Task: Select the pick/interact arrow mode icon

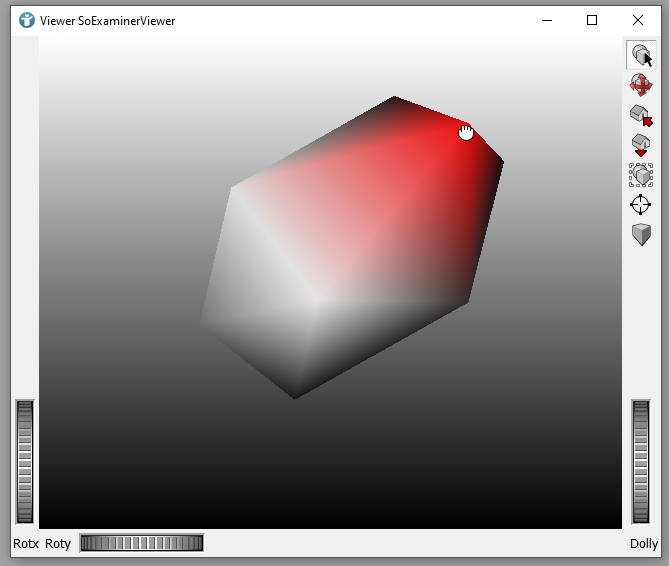Action: pos(641,56)
